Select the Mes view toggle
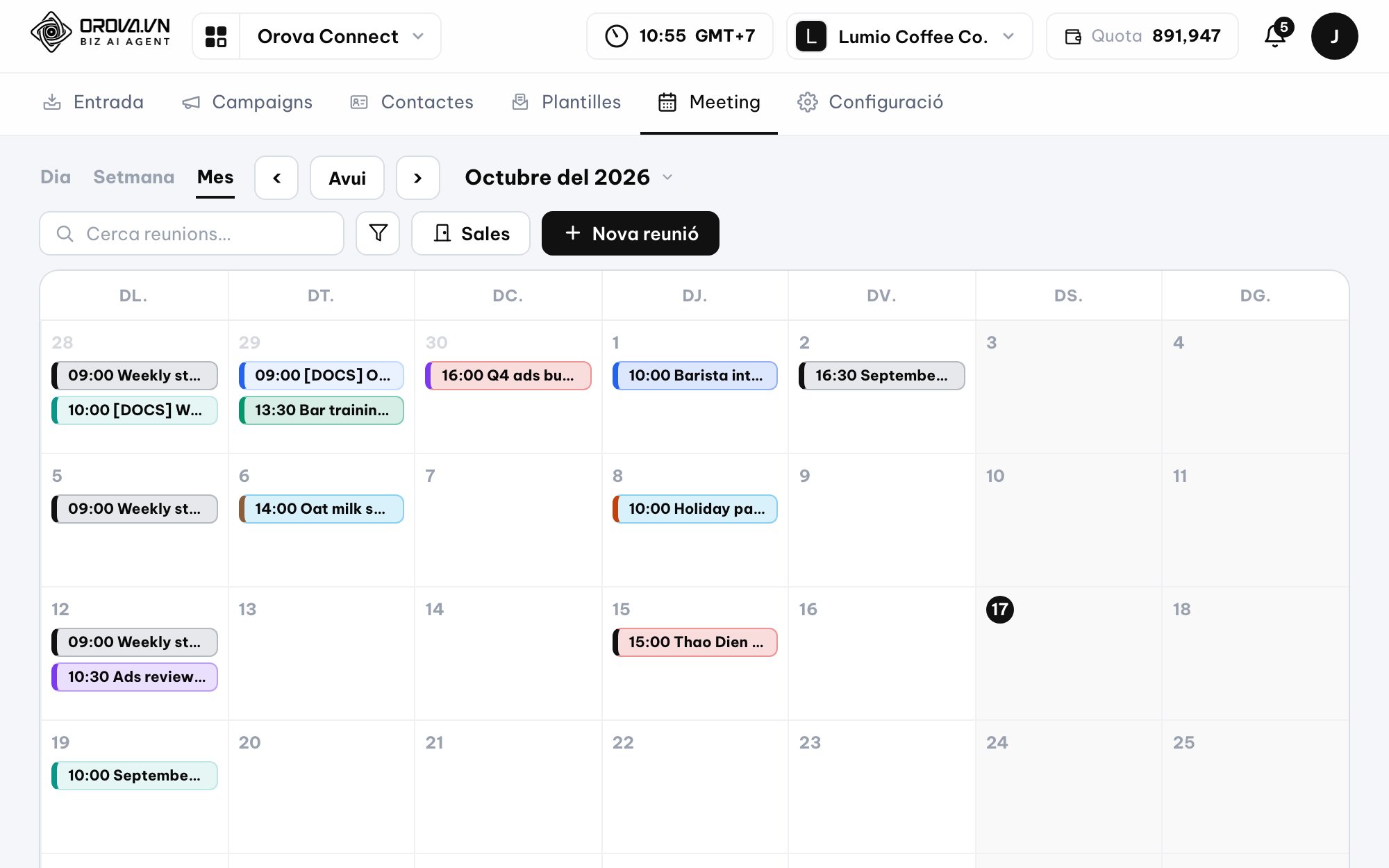Viewport: 1389px width, 868px height. point(215,177)
